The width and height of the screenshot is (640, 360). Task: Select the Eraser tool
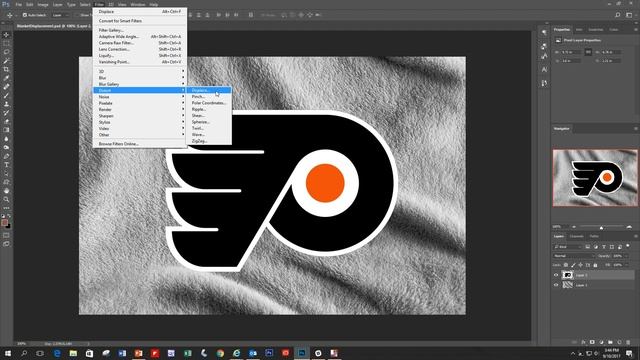[x=6, y=121]
